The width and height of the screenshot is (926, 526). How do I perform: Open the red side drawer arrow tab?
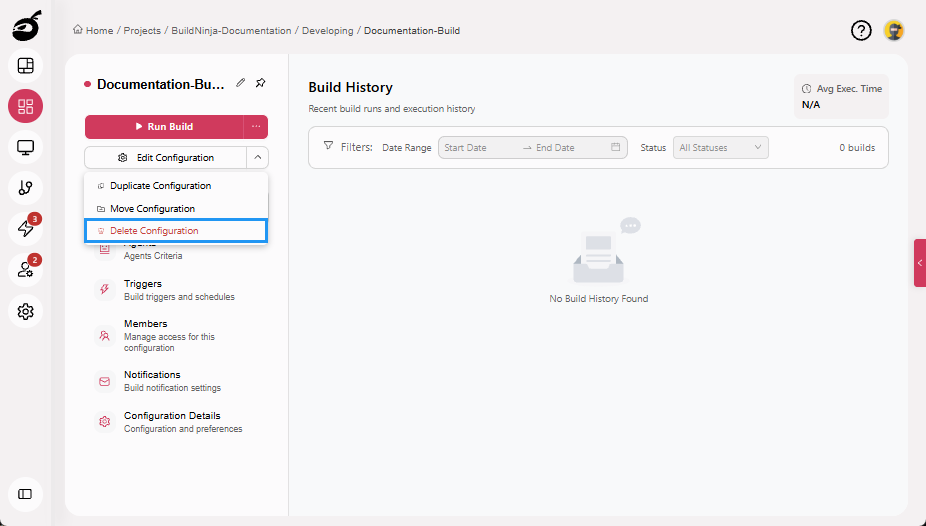pyautogui.click(x=920, y=263)
